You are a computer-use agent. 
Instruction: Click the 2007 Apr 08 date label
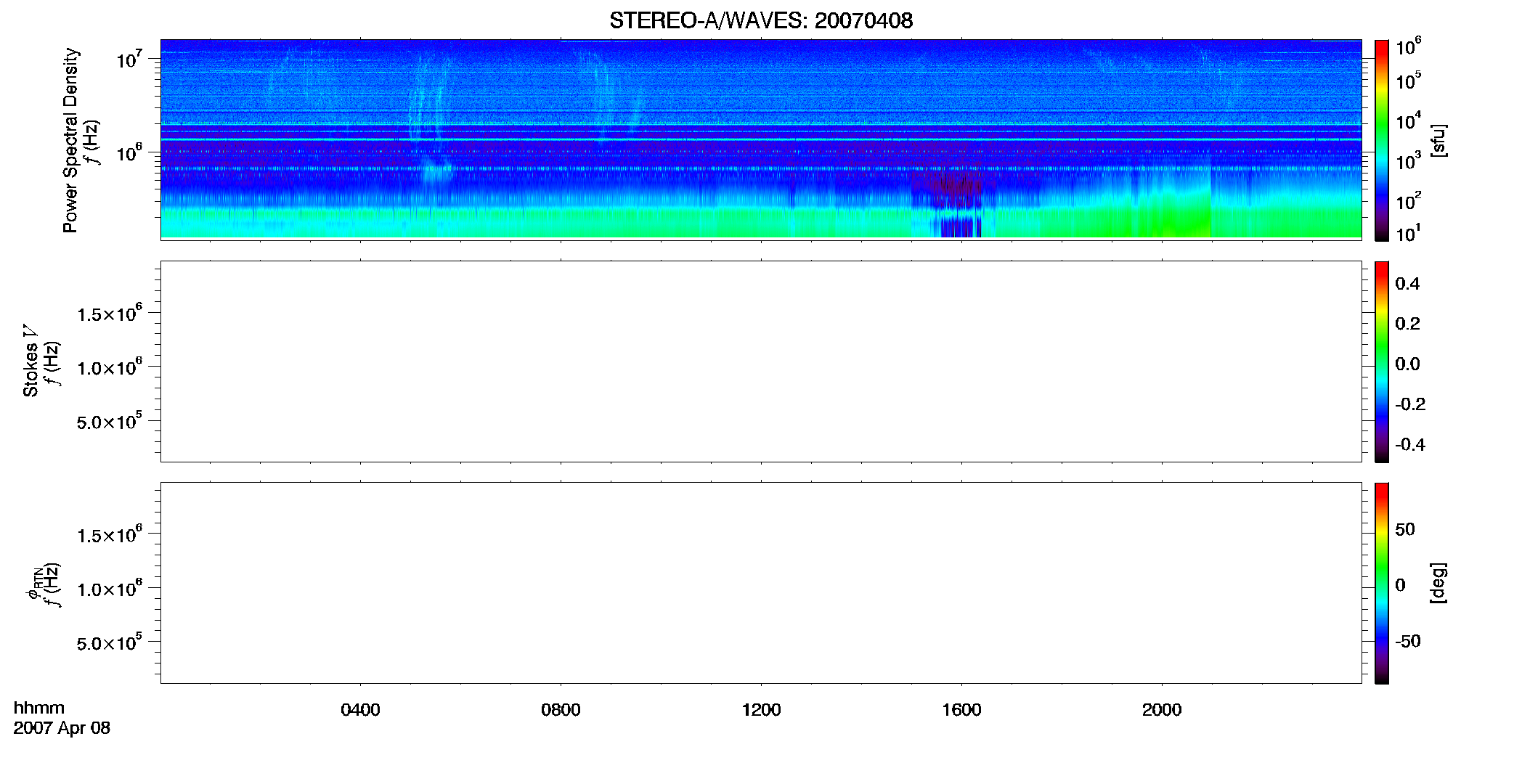(62, 728)
